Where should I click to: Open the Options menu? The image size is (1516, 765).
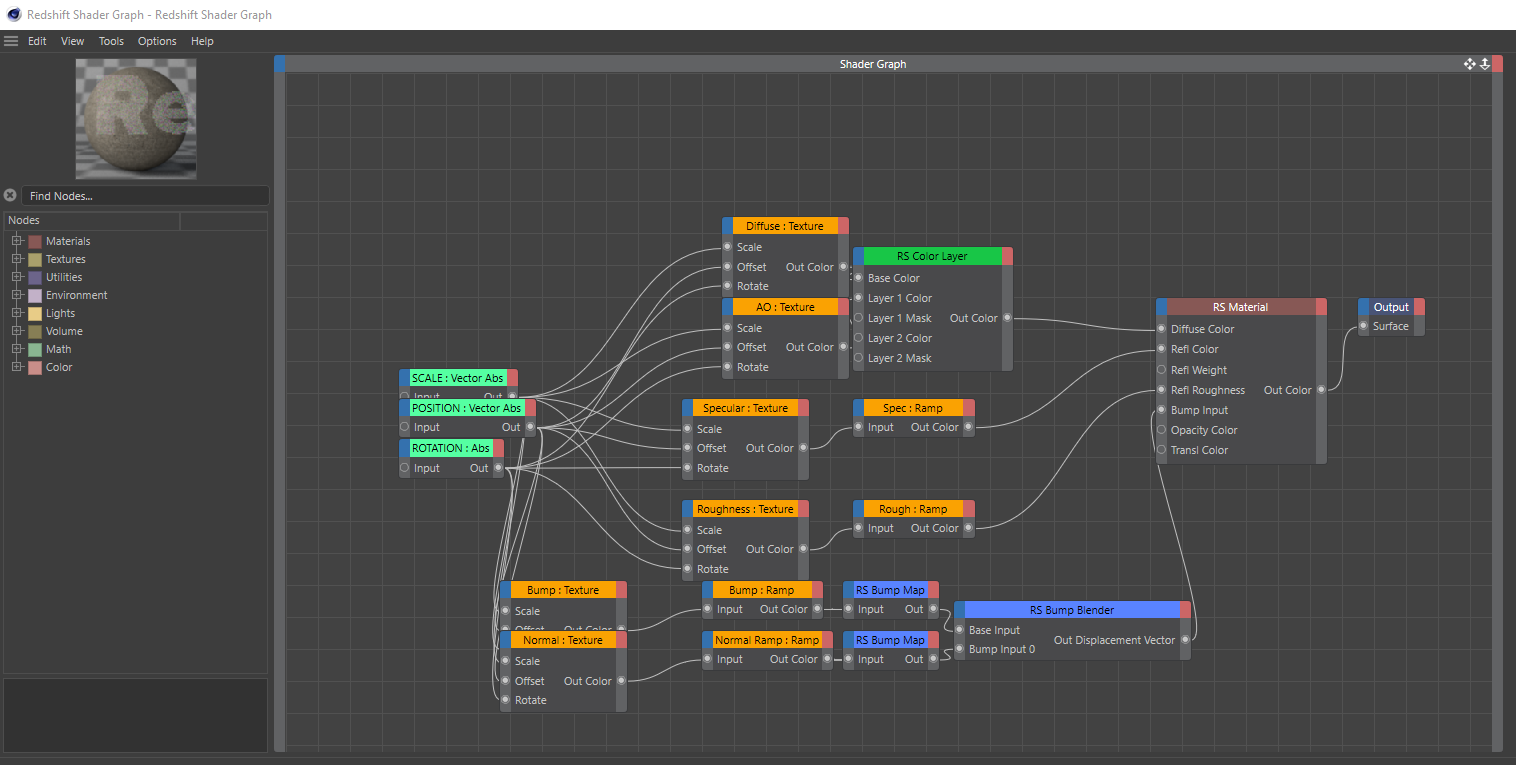(x=157, y=41)
